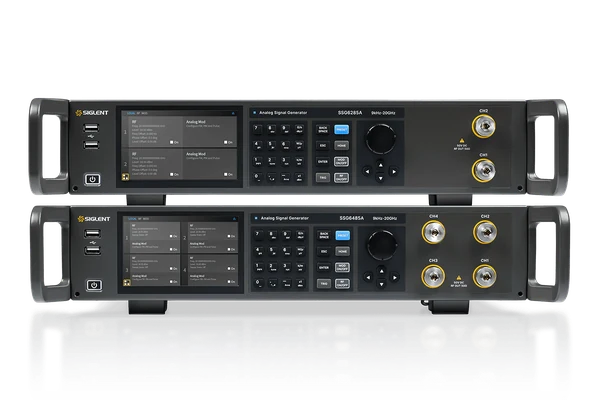Tap the BACK SPACE key on the top unit
This screenshot has width=600, height=400.
[x=323, y=129]
